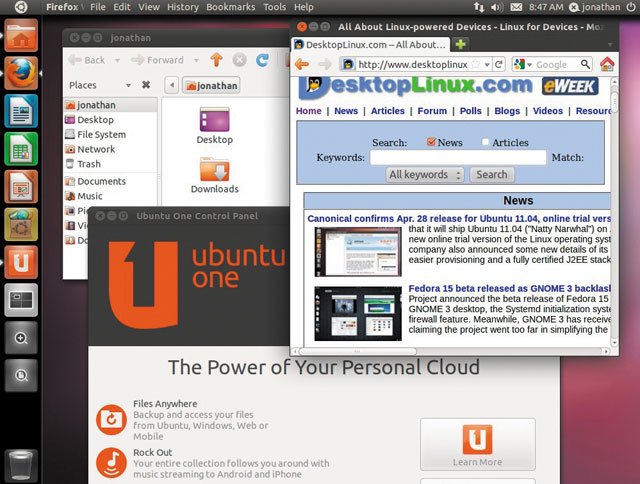
Task: Open the URL bar history dropdown
Action: click(487, 64)
